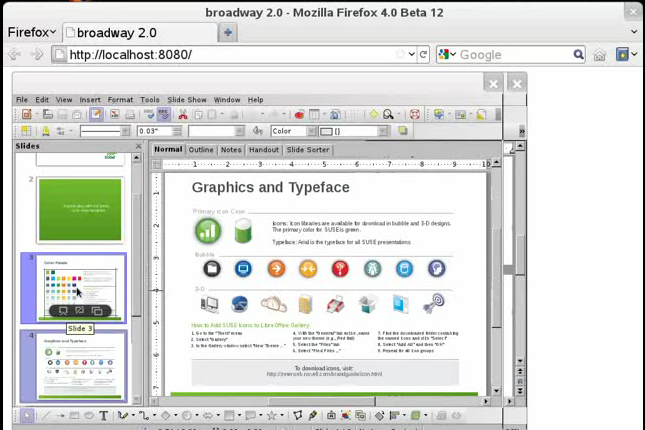Click the Cut scissors icon
The height and width of the screenshot is (430, 645).
(183, 114)
